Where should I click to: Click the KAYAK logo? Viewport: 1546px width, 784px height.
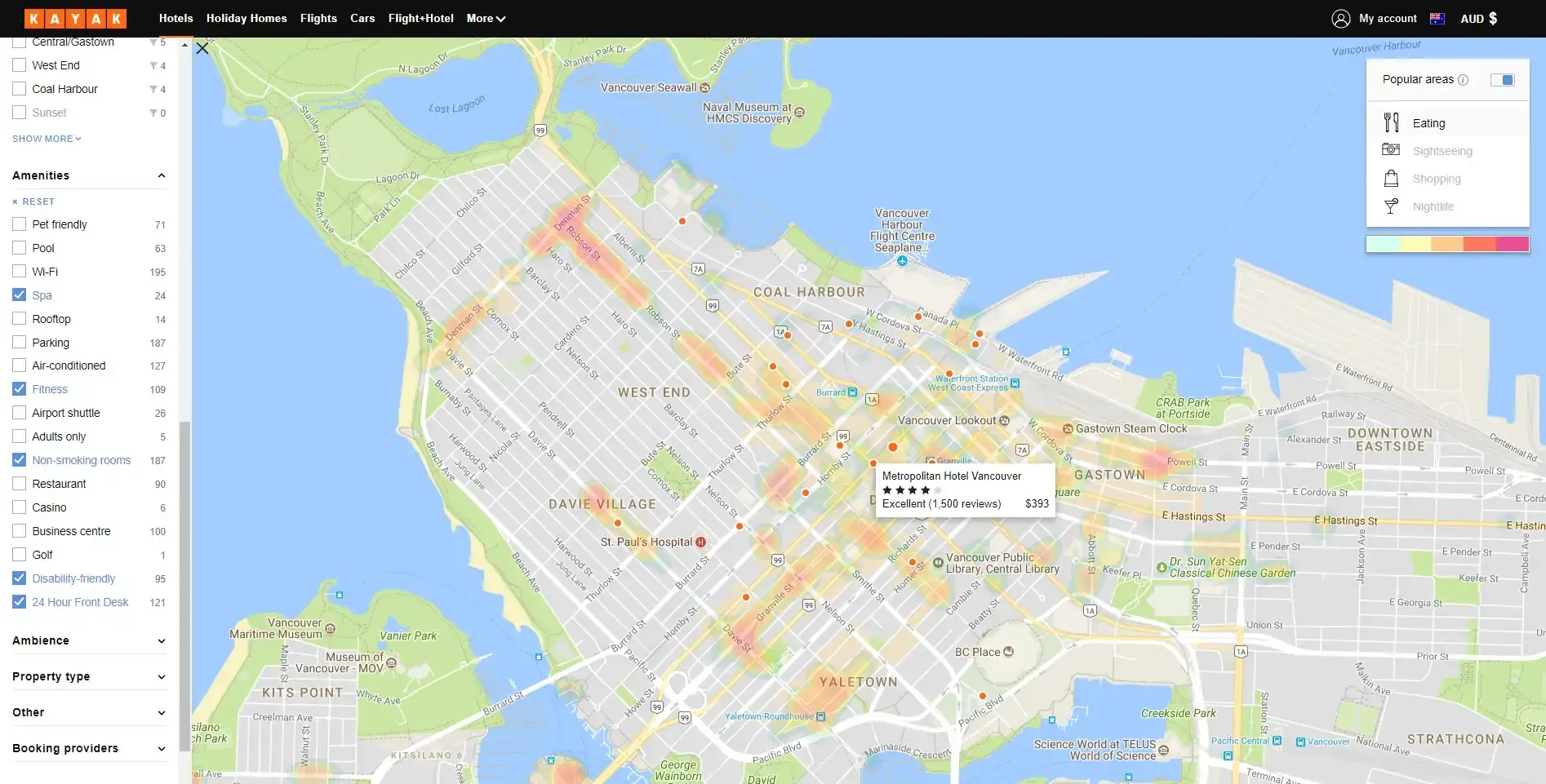pyautogui.click(x=75, y=18)
